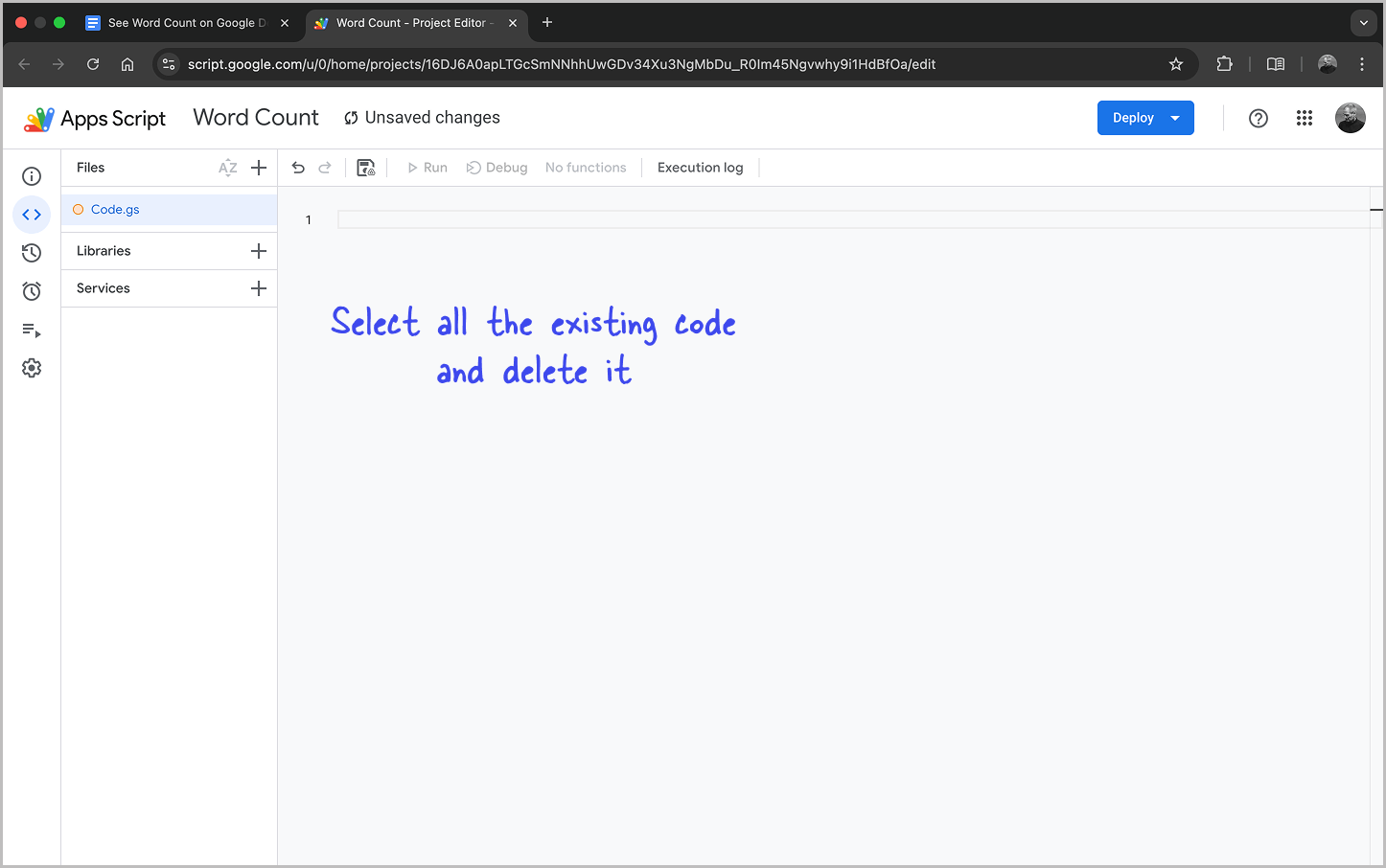Screen dimensions: 1386x868
Task: Toggle alphabetical sorting of files
Action: [x=228, y=167]
